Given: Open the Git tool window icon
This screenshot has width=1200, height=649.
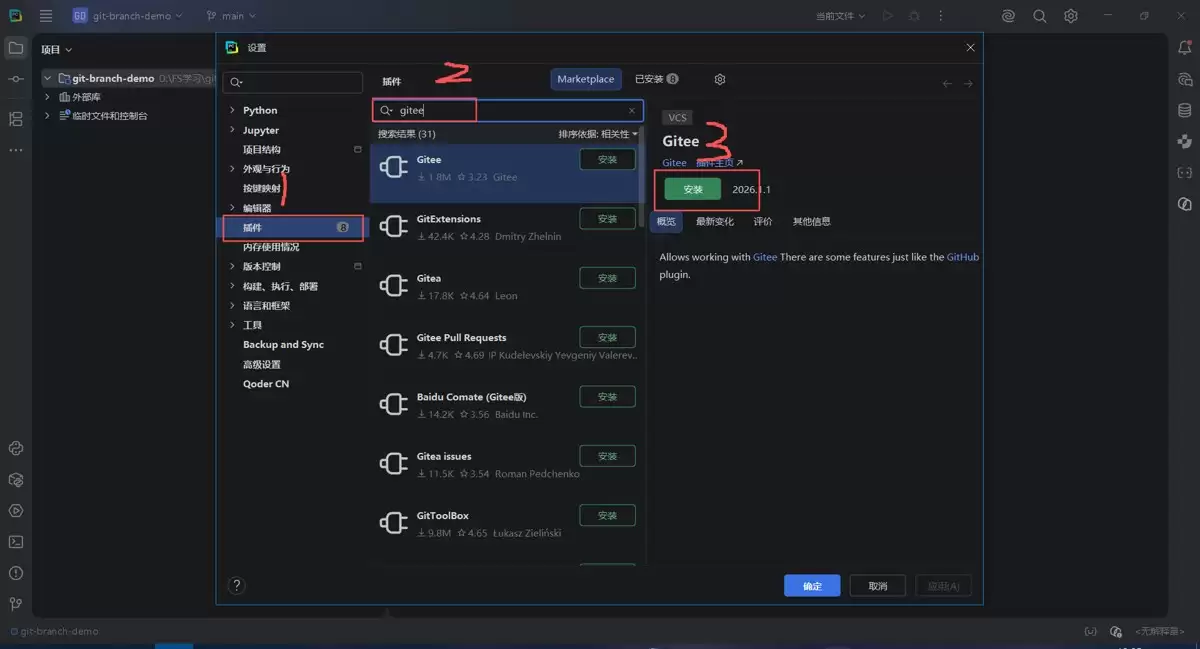Looking at the screenshot, I should (15, 604).
